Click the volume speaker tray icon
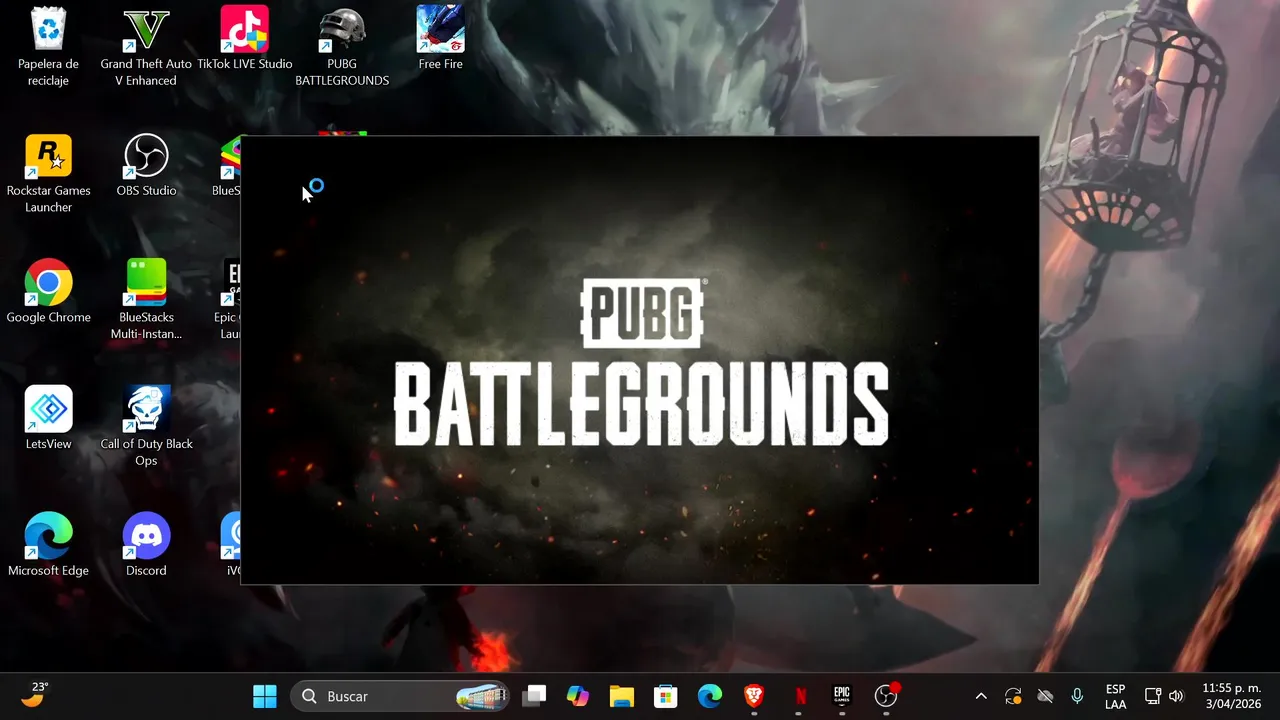The image size is (1280, 720). [1176, 696]
